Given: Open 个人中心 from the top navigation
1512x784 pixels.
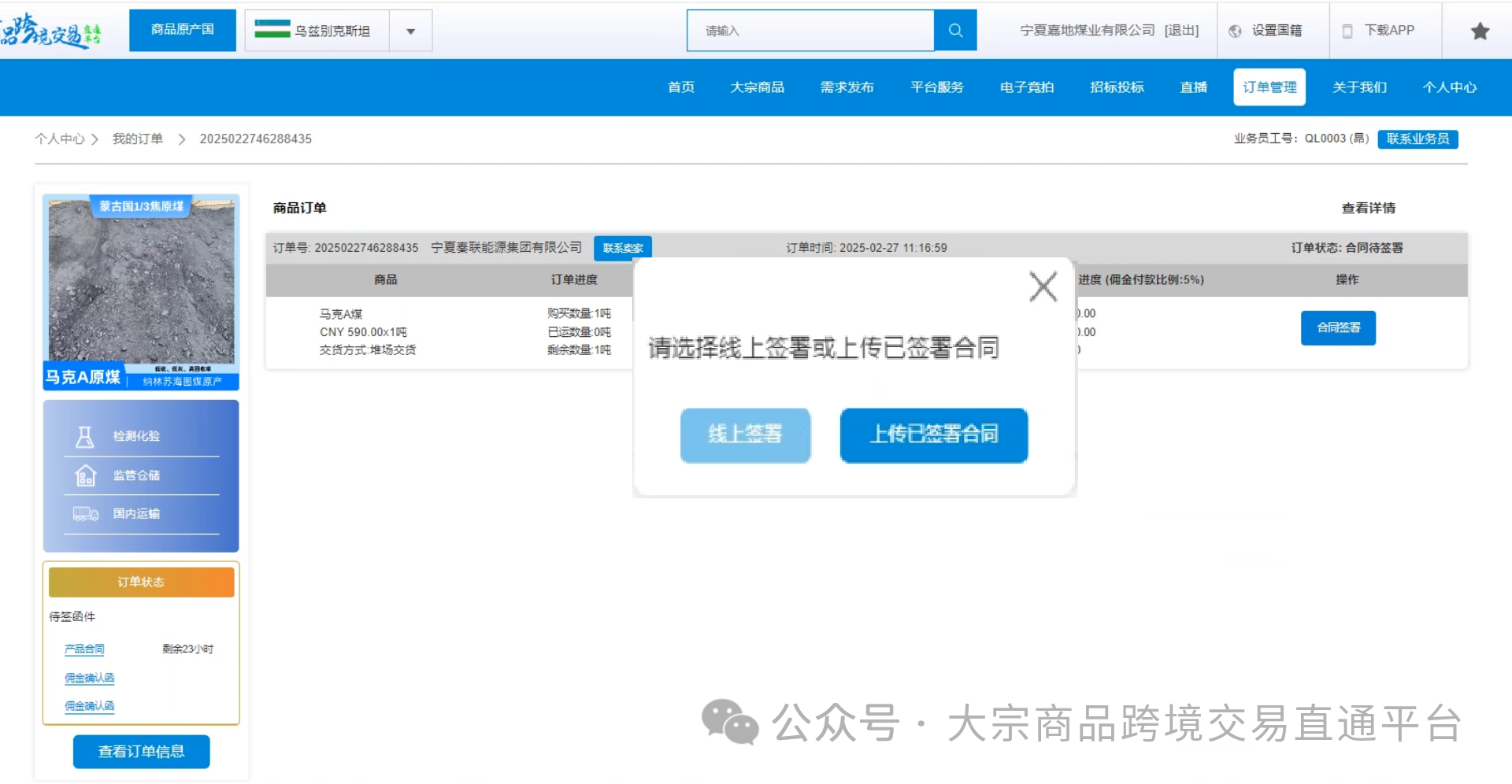Looking at the screenshot, I should point(1449,87).
